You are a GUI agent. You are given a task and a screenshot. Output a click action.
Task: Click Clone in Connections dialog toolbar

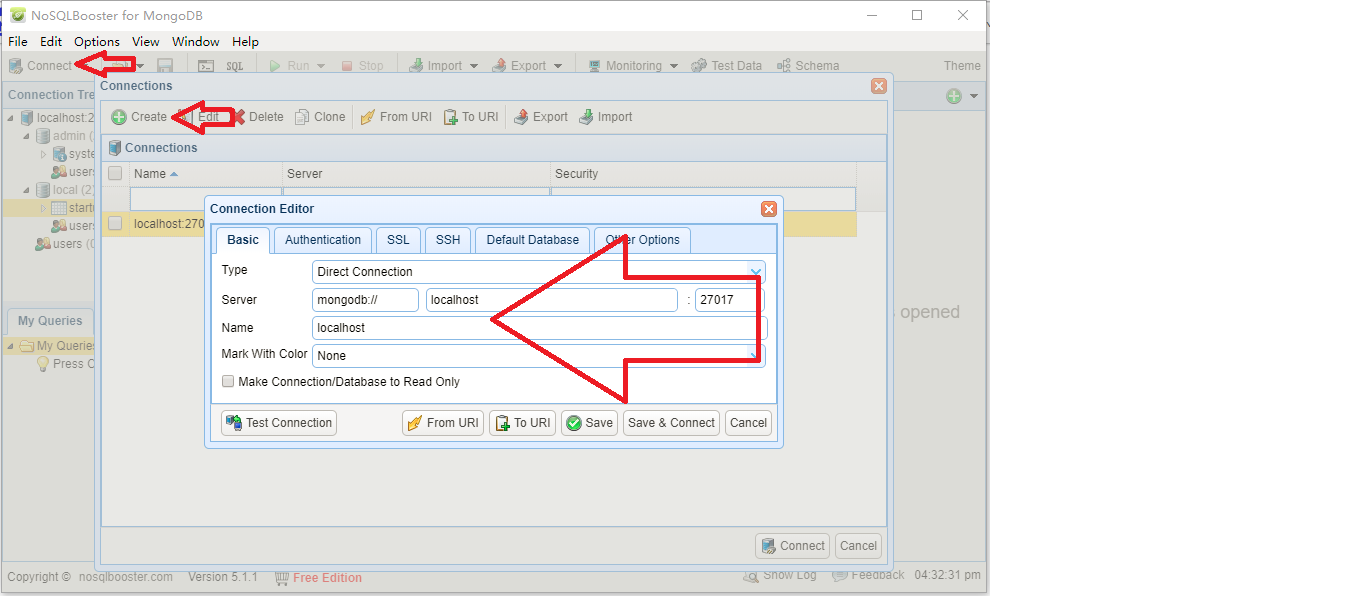coord(320,117)
